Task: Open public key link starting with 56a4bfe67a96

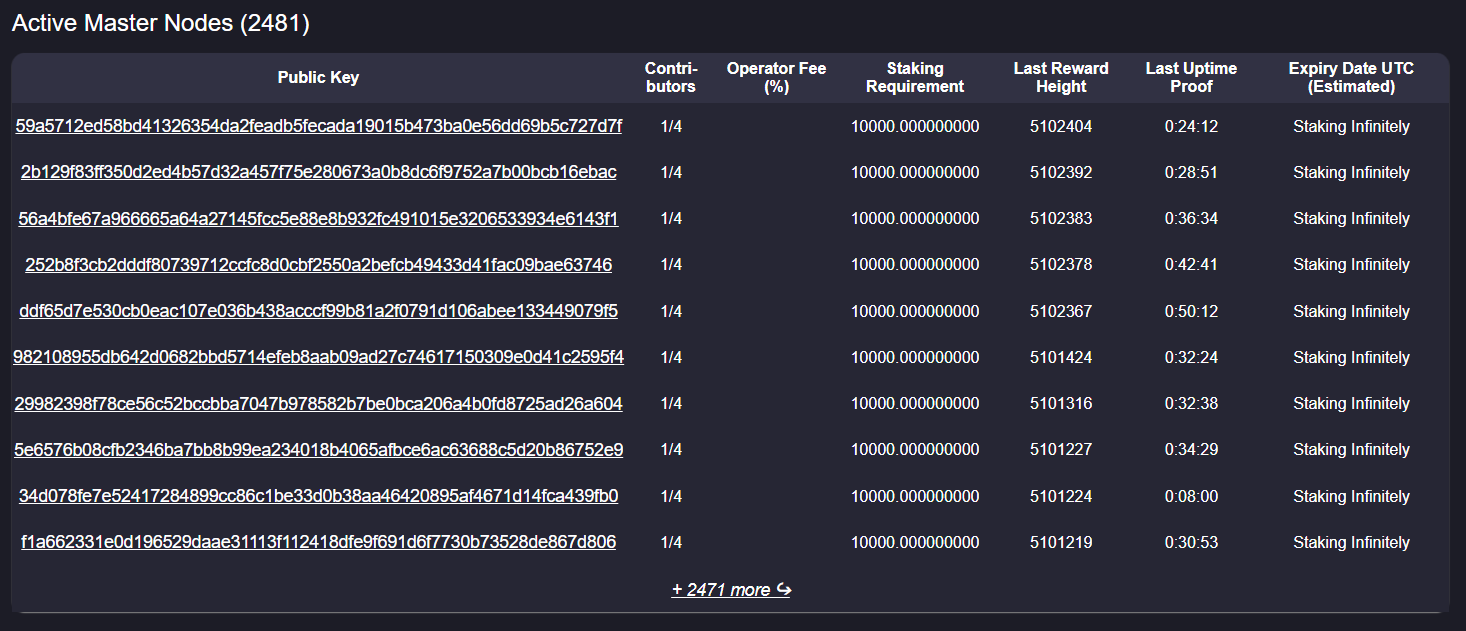Action: click(x=318, y=218)
